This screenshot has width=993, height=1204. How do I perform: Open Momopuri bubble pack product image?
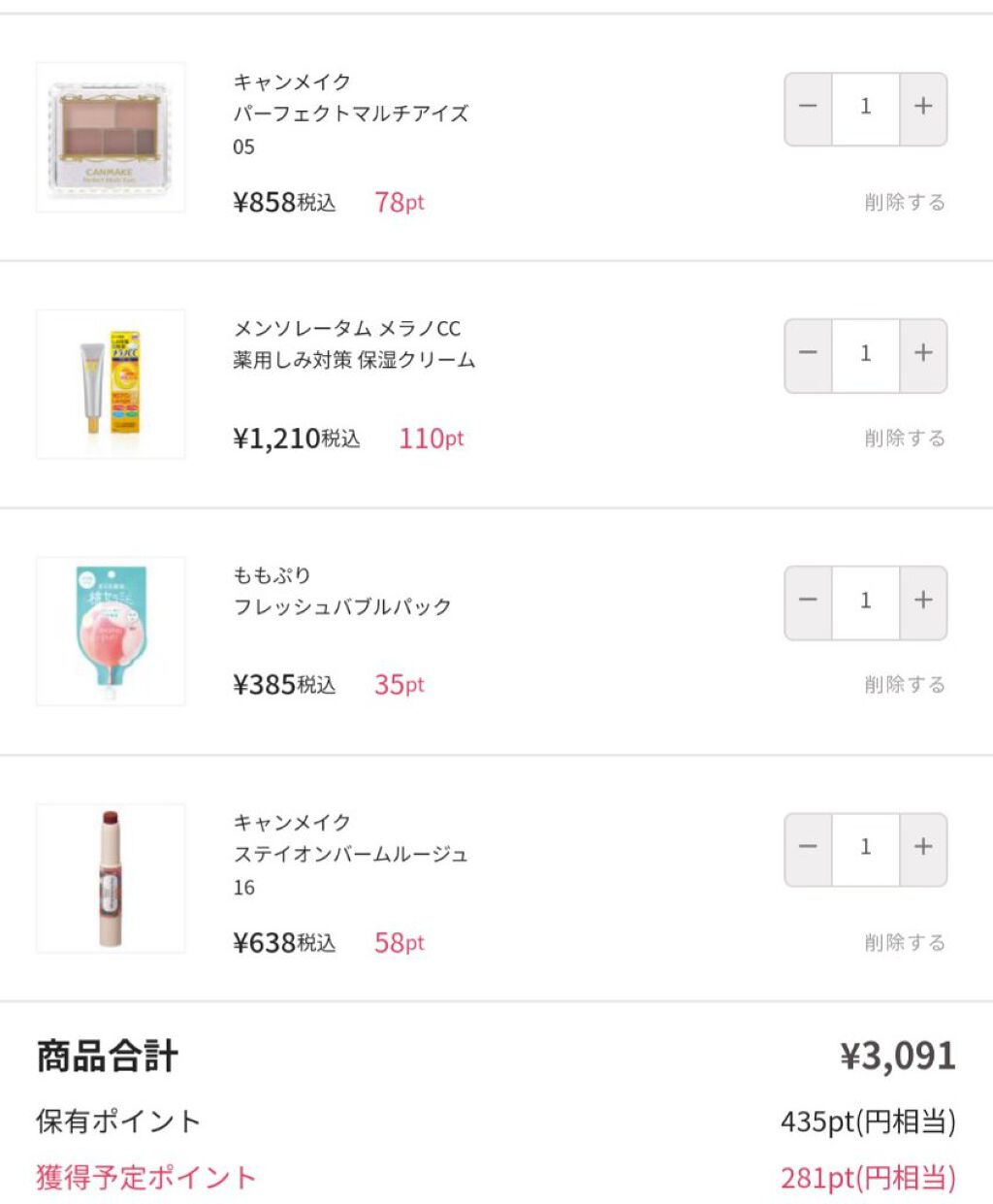click(111, 631)
